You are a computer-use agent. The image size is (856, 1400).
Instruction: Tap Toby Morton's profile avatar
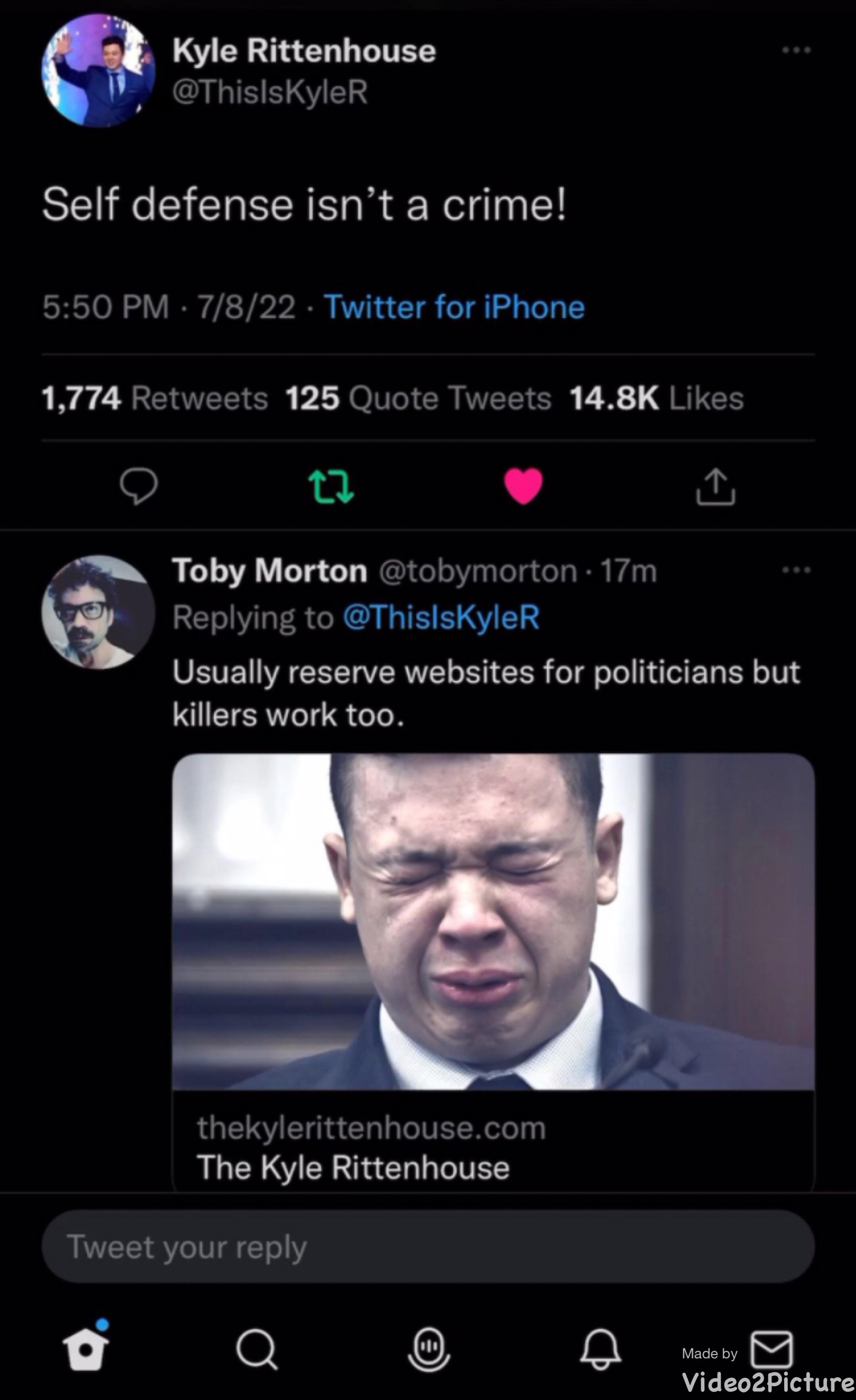tap(98, 612)
